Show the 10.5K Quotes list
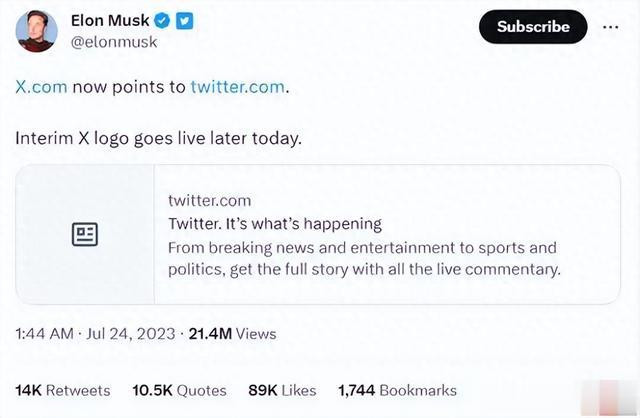640x418 pixels. pos(179,391)
